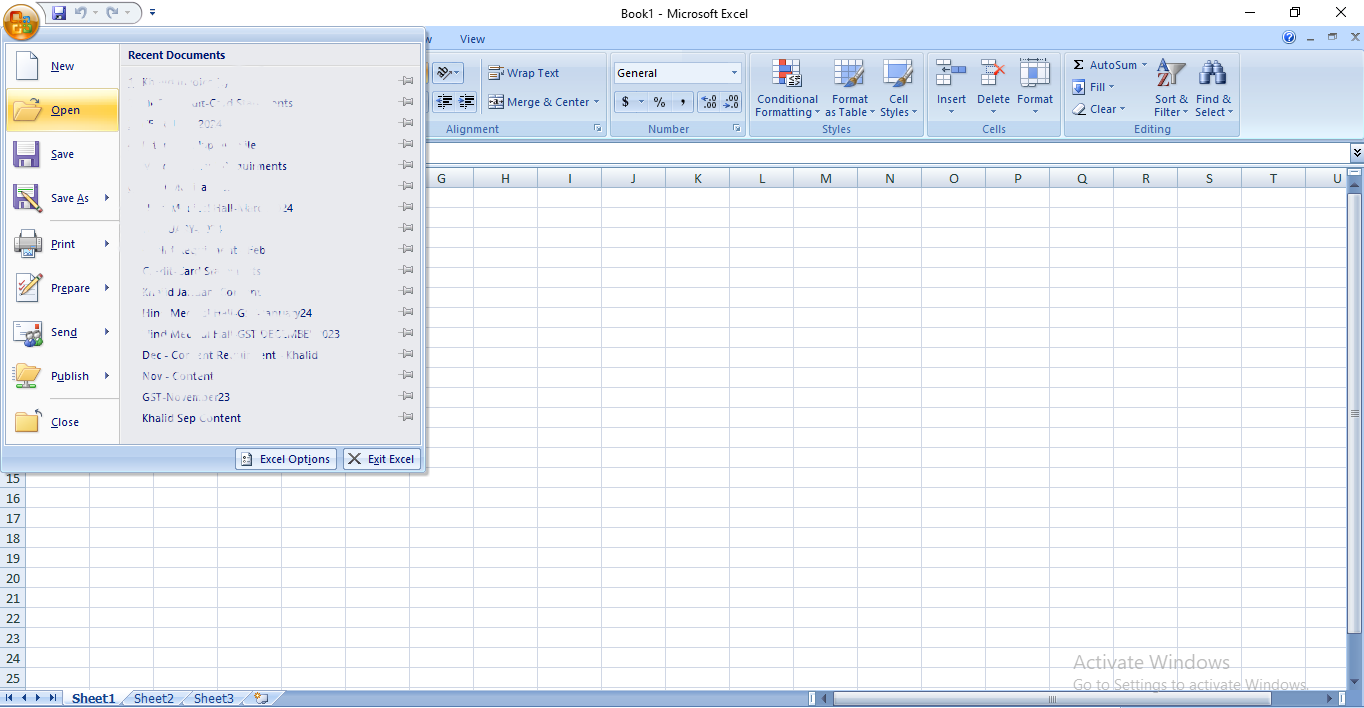Open the Find & Select binoculars icon
This screenshot has height=708, width=1364.
tap(1213, 74)
